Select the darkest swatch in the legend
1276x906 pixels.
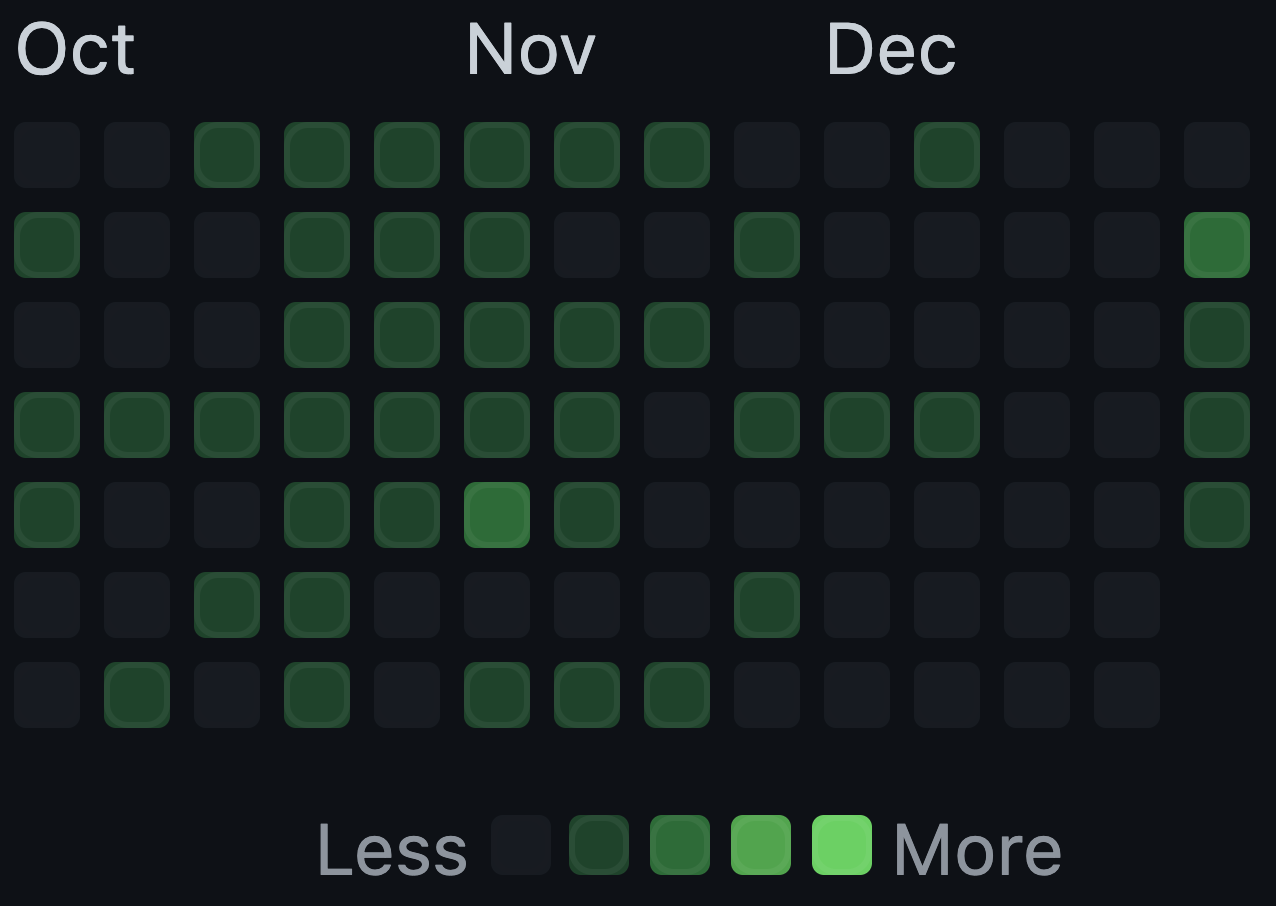[x=520, y=845]
